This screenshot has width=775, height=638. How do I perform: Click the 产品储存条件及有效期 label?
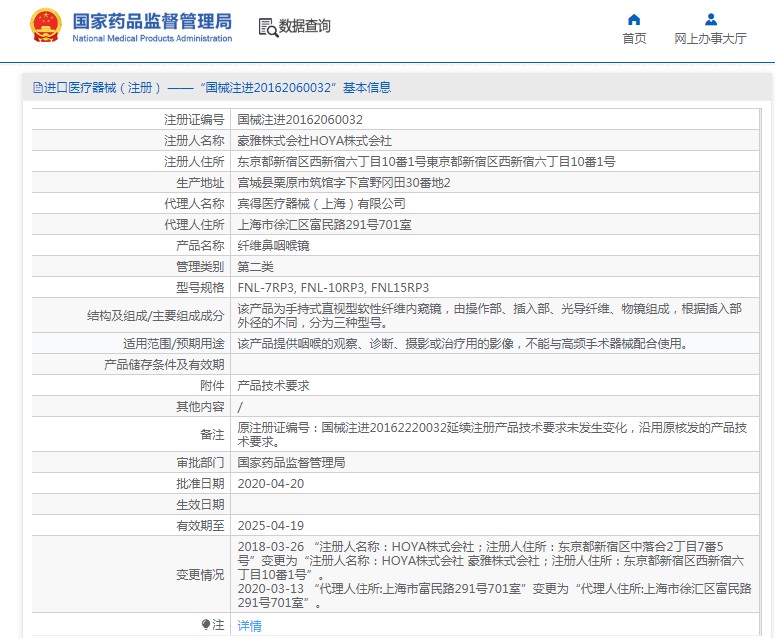click(164, 365)
